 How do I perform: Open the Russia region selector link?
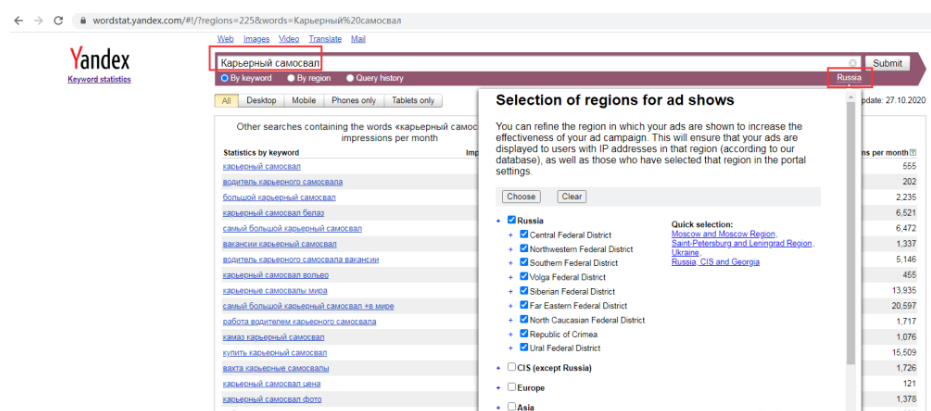pos(849,78)
